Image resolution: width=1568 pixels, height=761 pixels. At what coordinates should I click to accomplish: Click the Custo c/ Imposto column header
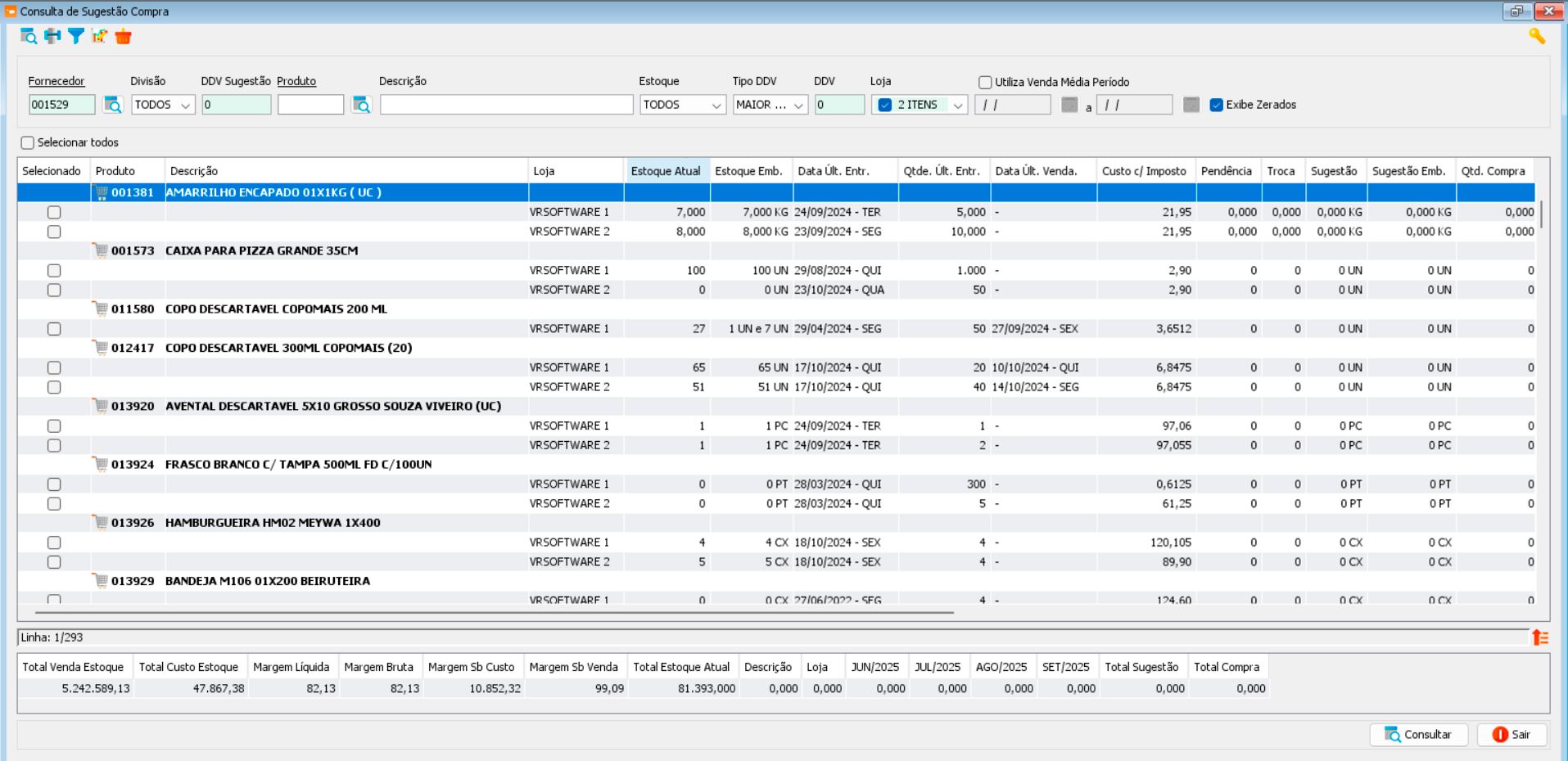1143,171
